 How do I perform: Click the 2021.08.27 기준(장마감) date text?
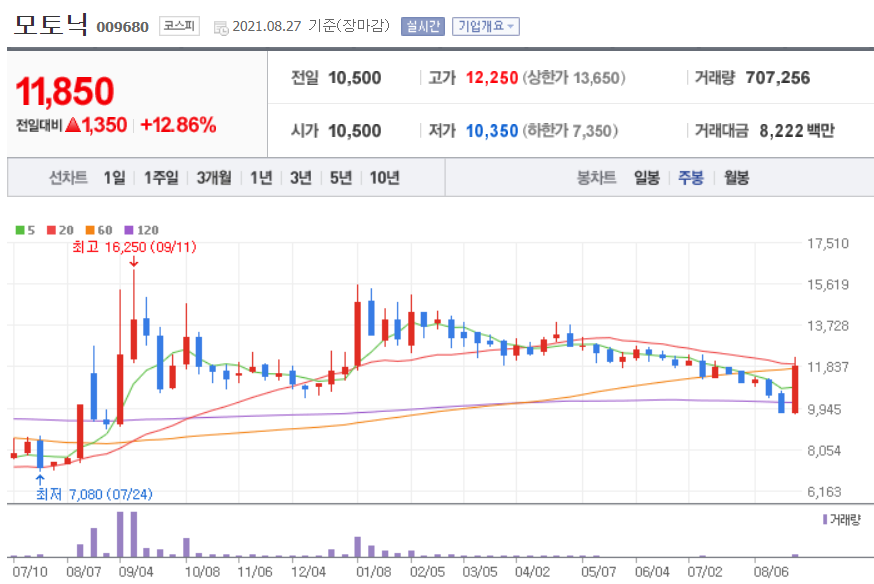(x=311, y=26)
